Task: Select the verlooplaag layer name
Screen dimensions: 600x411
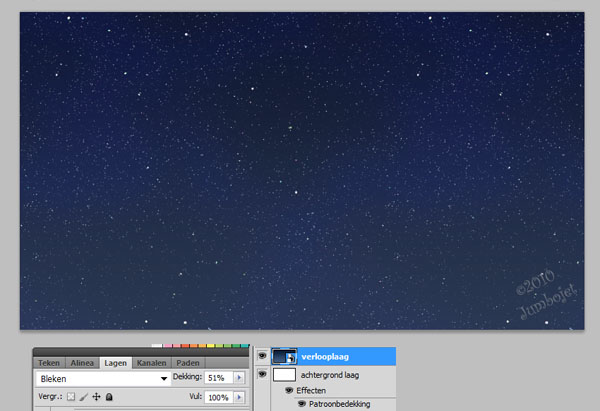Action: (x=325, y=357)
